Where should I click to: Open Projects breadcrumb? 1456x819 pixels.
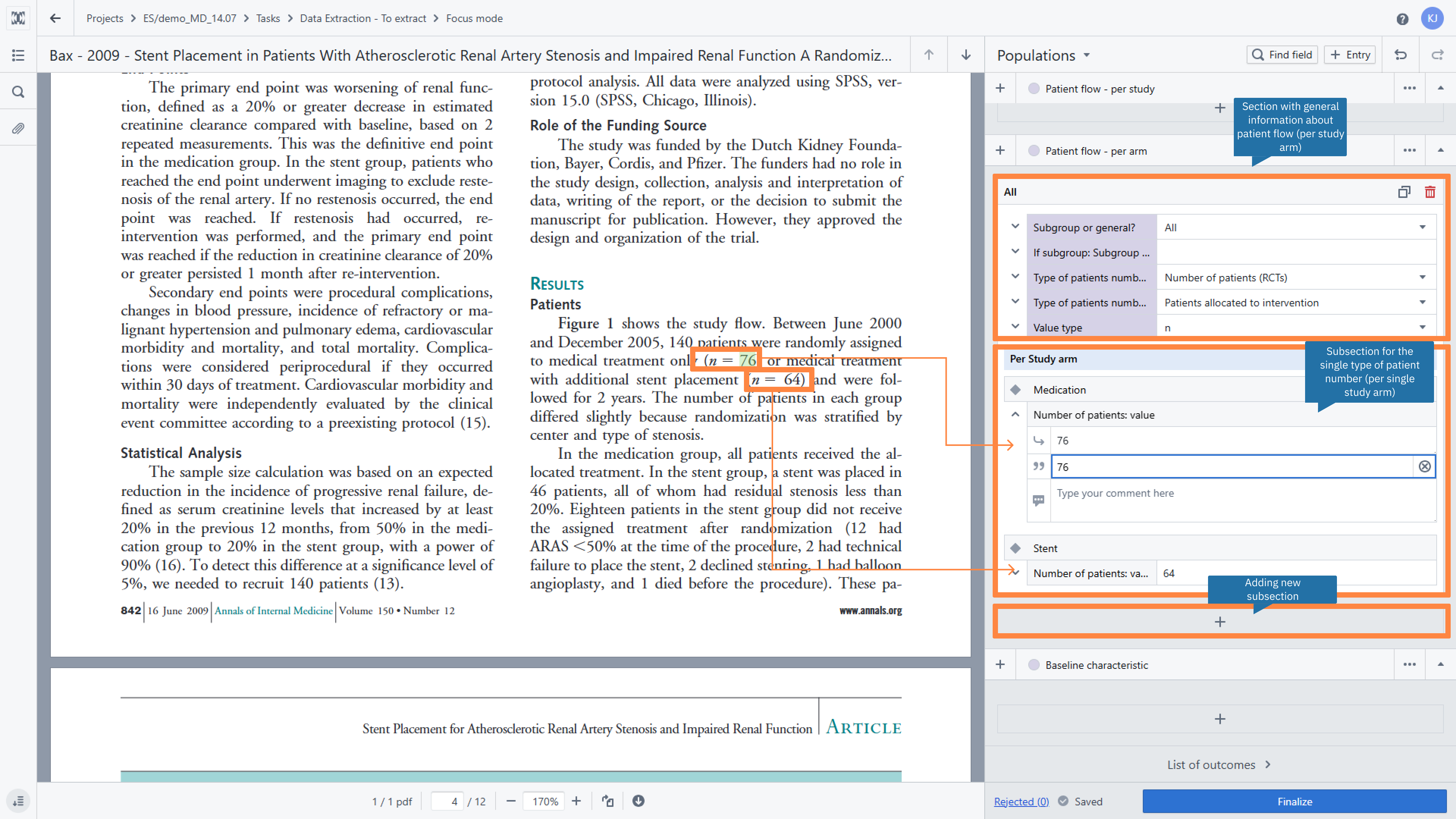tap(105, 18)
